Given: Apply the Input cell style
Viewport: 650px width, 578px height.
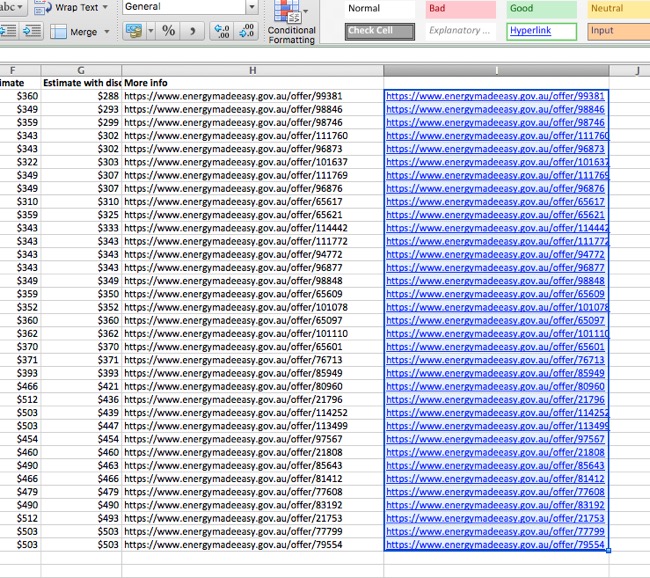Looking at the screenshot, I should pos(618,31).
